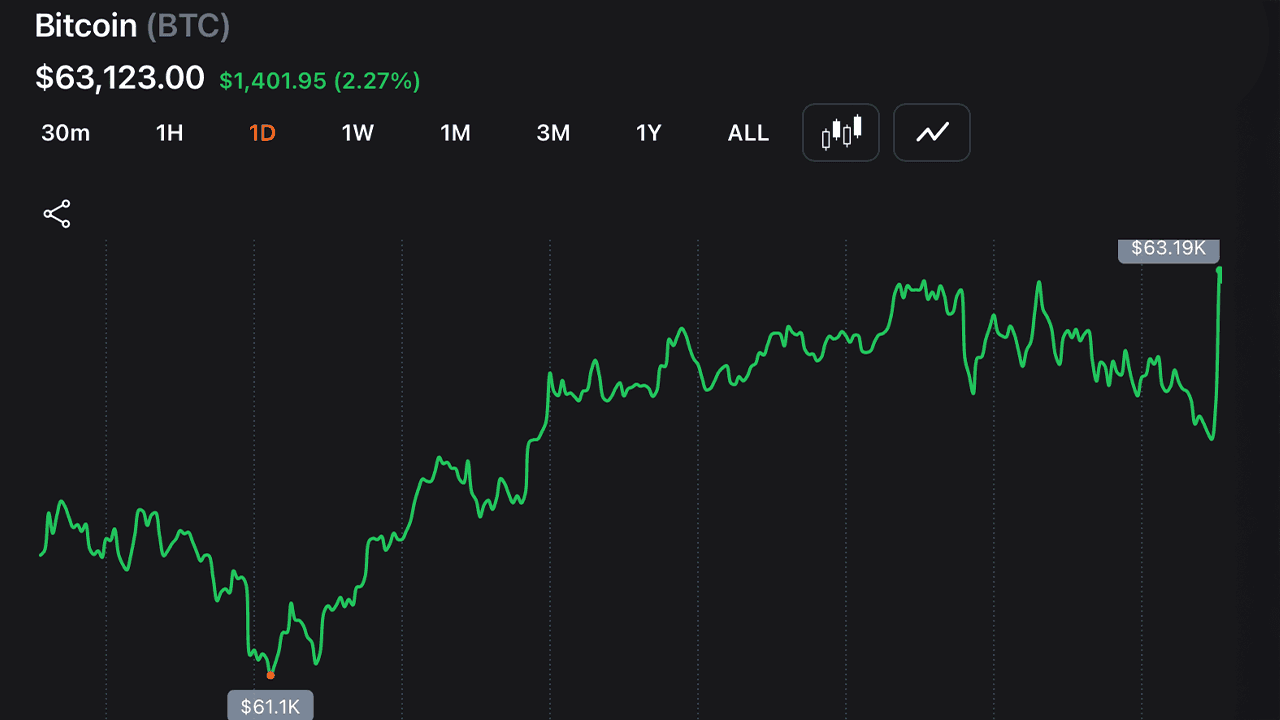Screen dimensions: 1280x720
Task: Select the 1D time range
Action: click(x=262, y=133)
